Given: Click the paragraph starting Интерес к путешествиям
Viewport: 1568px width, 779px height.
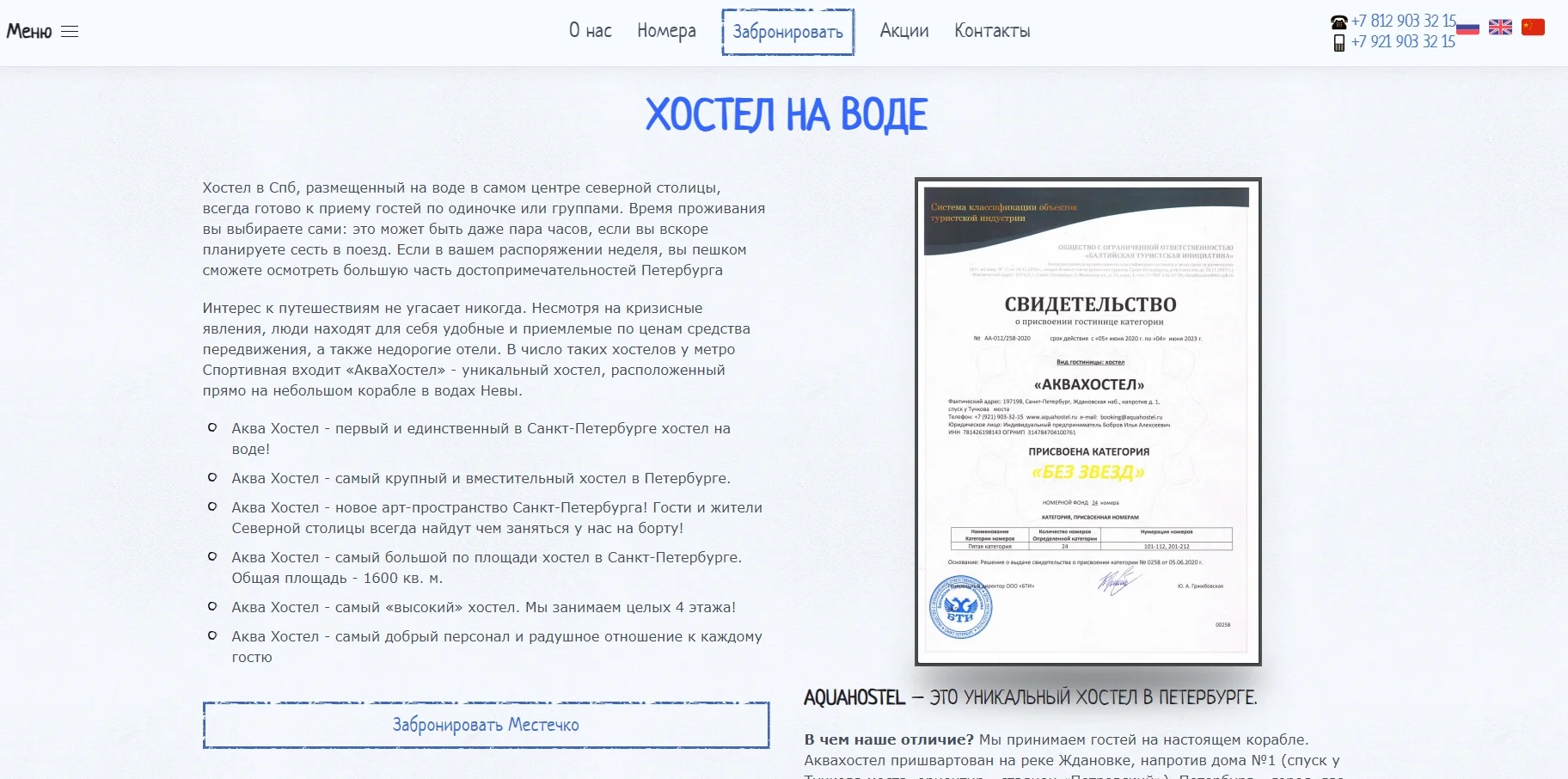Looking at the screenshot, I should pos(476,349).
